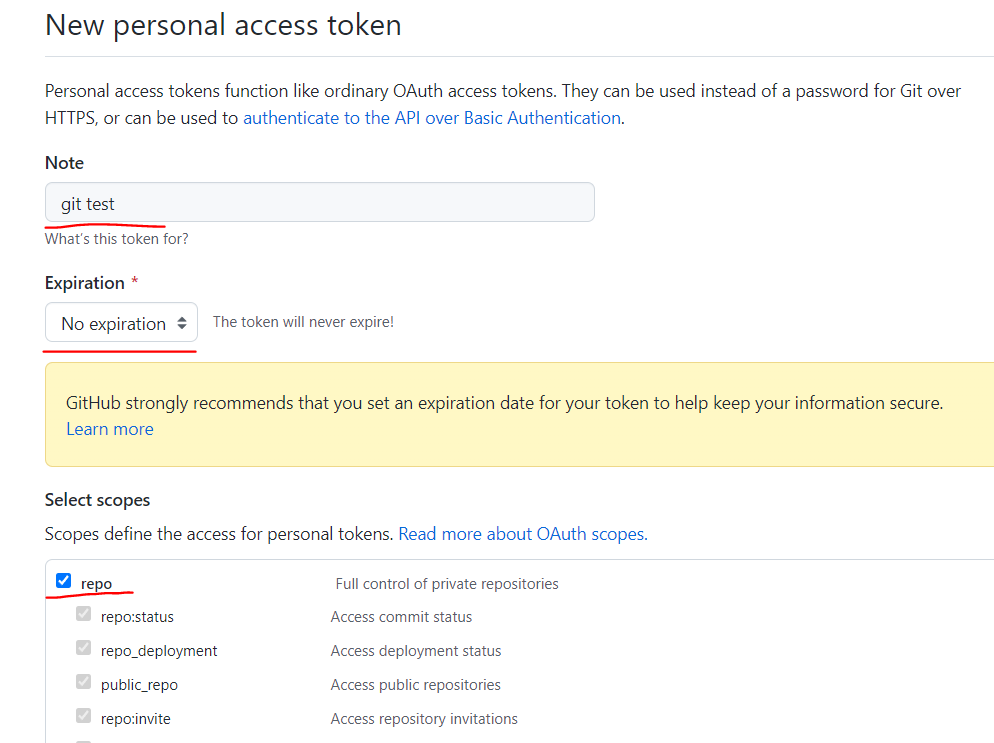This screenshot has width=994, height=743.
Task: Toggle the public_repo checkbox
Action: click(x=83, y=682)
